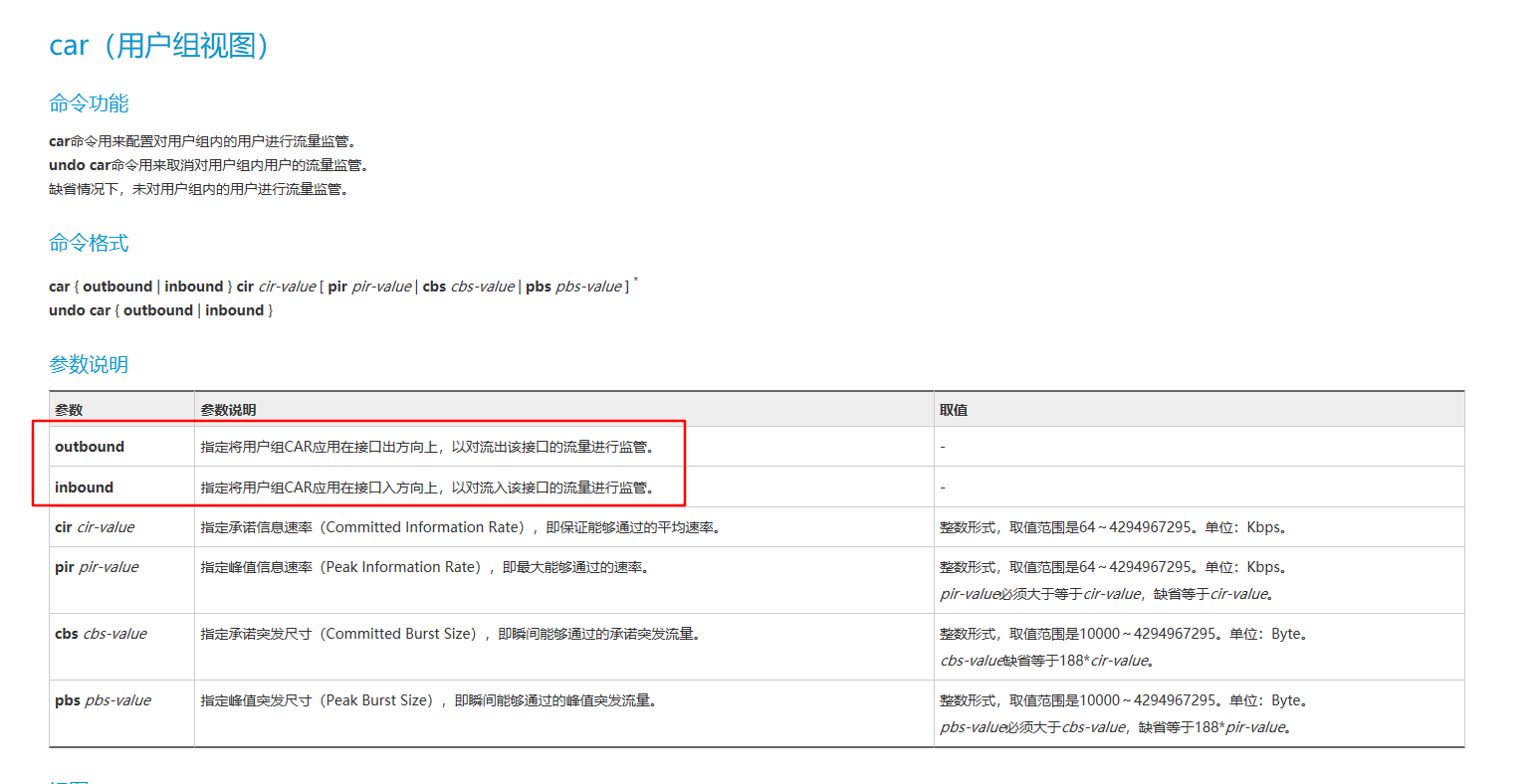
Task: Click the line 'car命令用来配置对用户组内的用户进行流量监管'
Action: pyautogui.click(x=203, y=141)
